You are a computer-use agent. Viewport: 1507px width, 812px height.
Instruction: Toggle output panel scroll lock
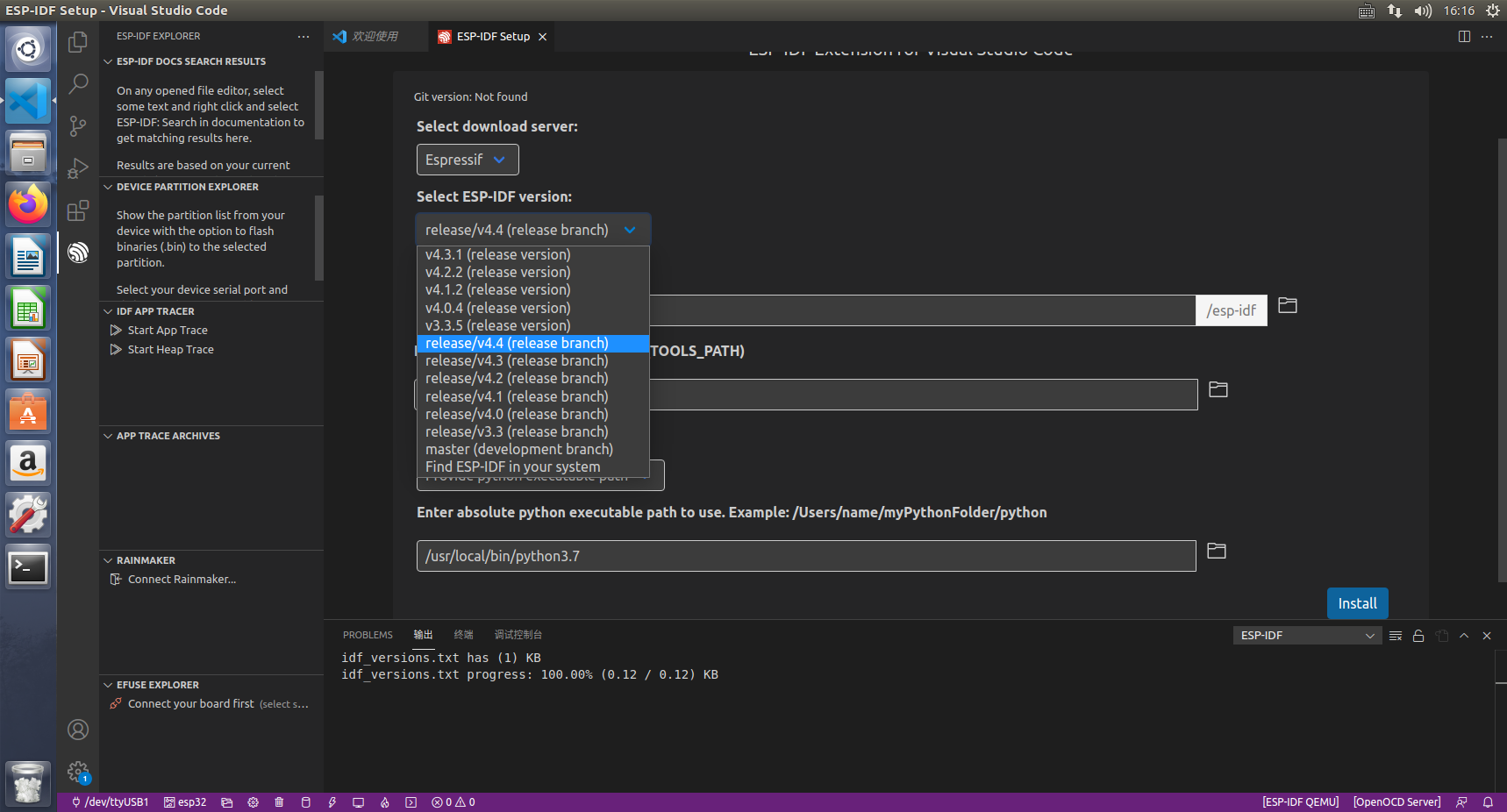point(1418,636)
